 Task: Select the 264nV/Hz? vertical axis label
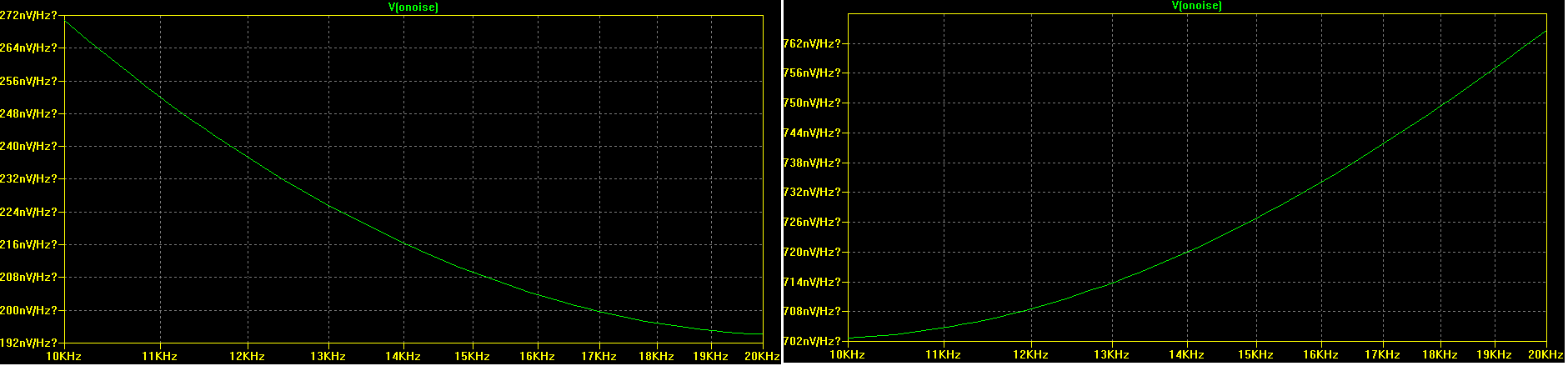[29, 48]
